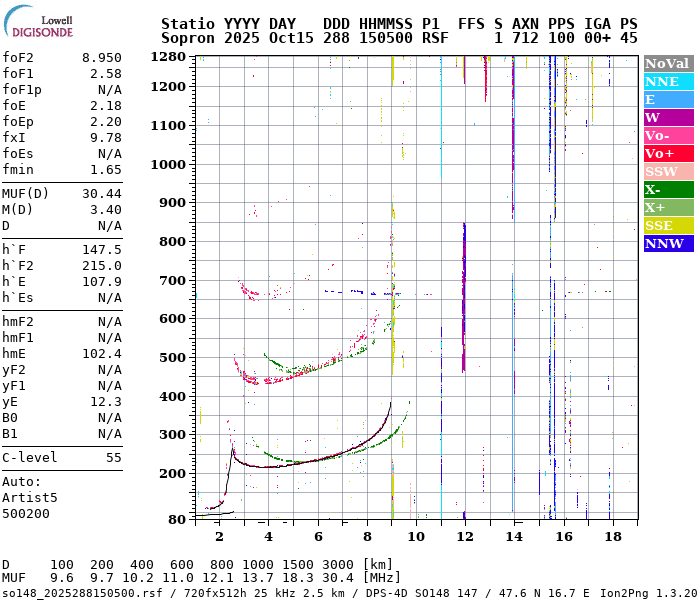This screenshot has width=700, height=600.
Task: Click the dark green X- legend entry
Action: tap(667, 189)
